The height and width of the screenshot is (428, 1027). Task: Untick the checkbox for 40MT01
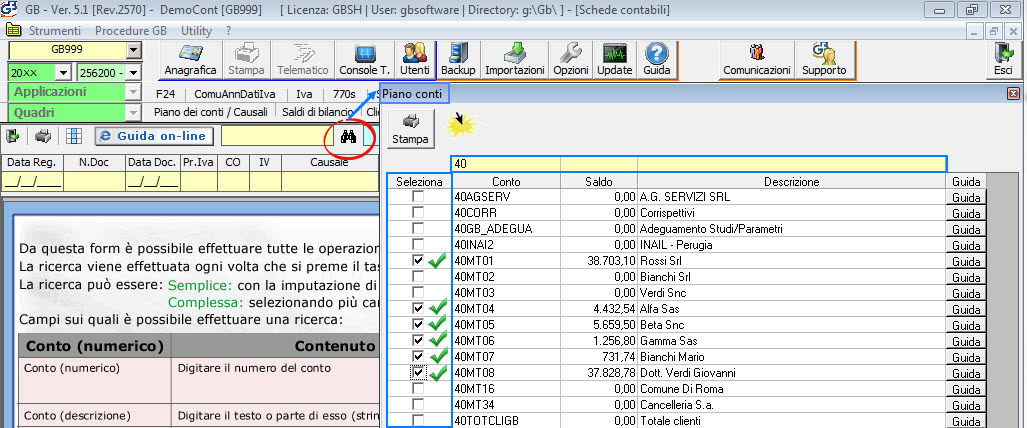click(418, 260)
